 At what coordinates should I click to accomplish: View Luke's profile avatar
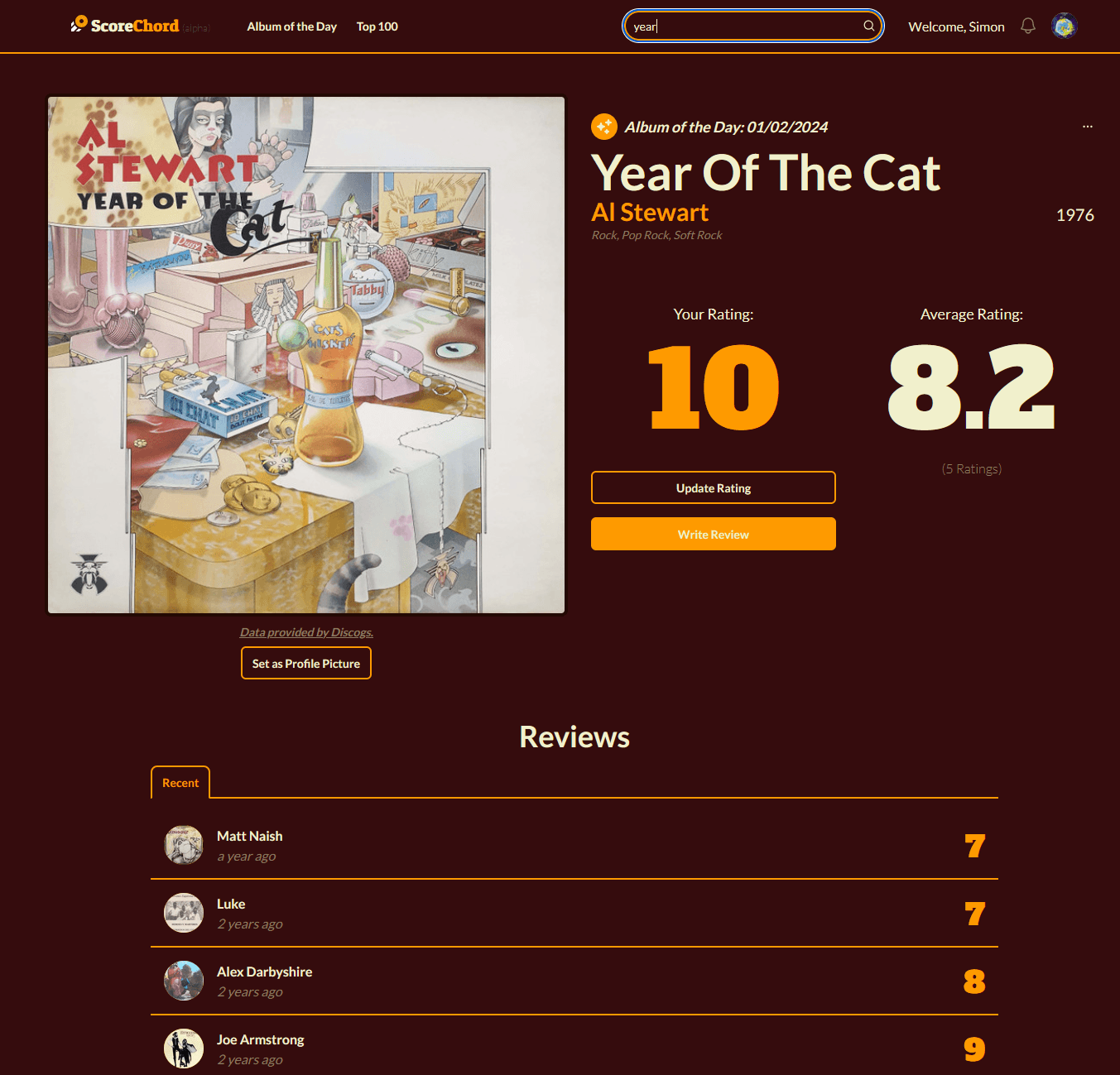[x=184, y=913]
